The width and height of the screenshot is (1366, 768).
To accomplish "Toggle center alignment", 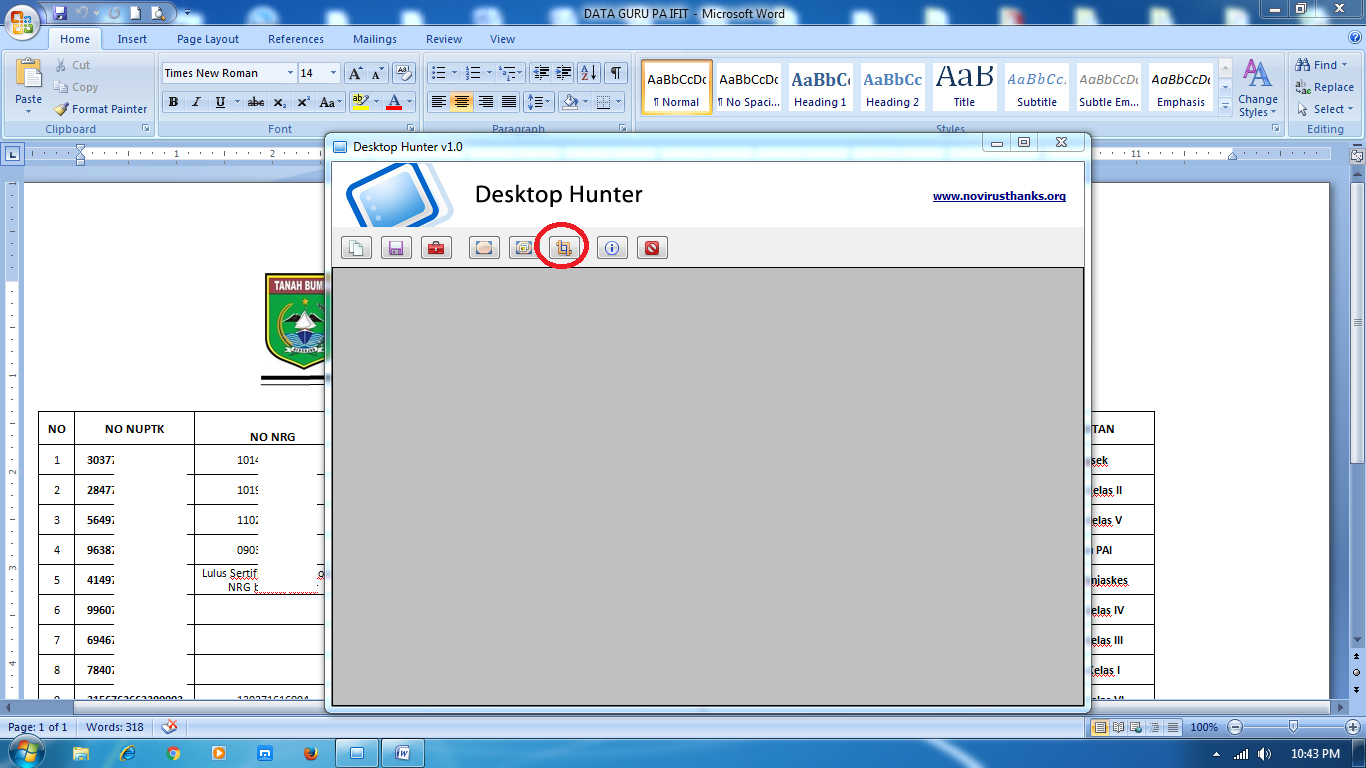I will 461,102.
